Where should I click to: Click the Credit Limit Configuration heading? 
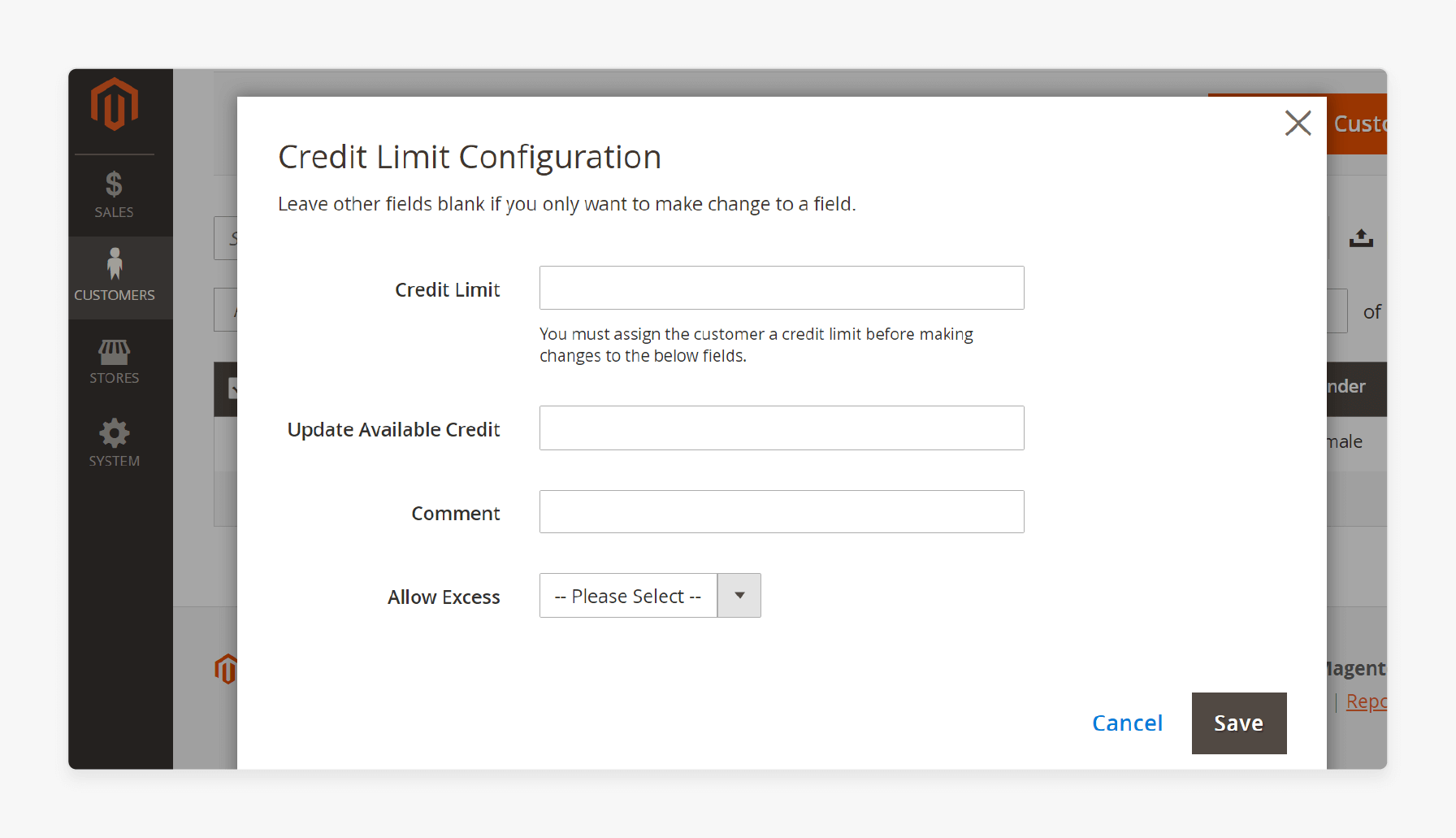point(470,157)
